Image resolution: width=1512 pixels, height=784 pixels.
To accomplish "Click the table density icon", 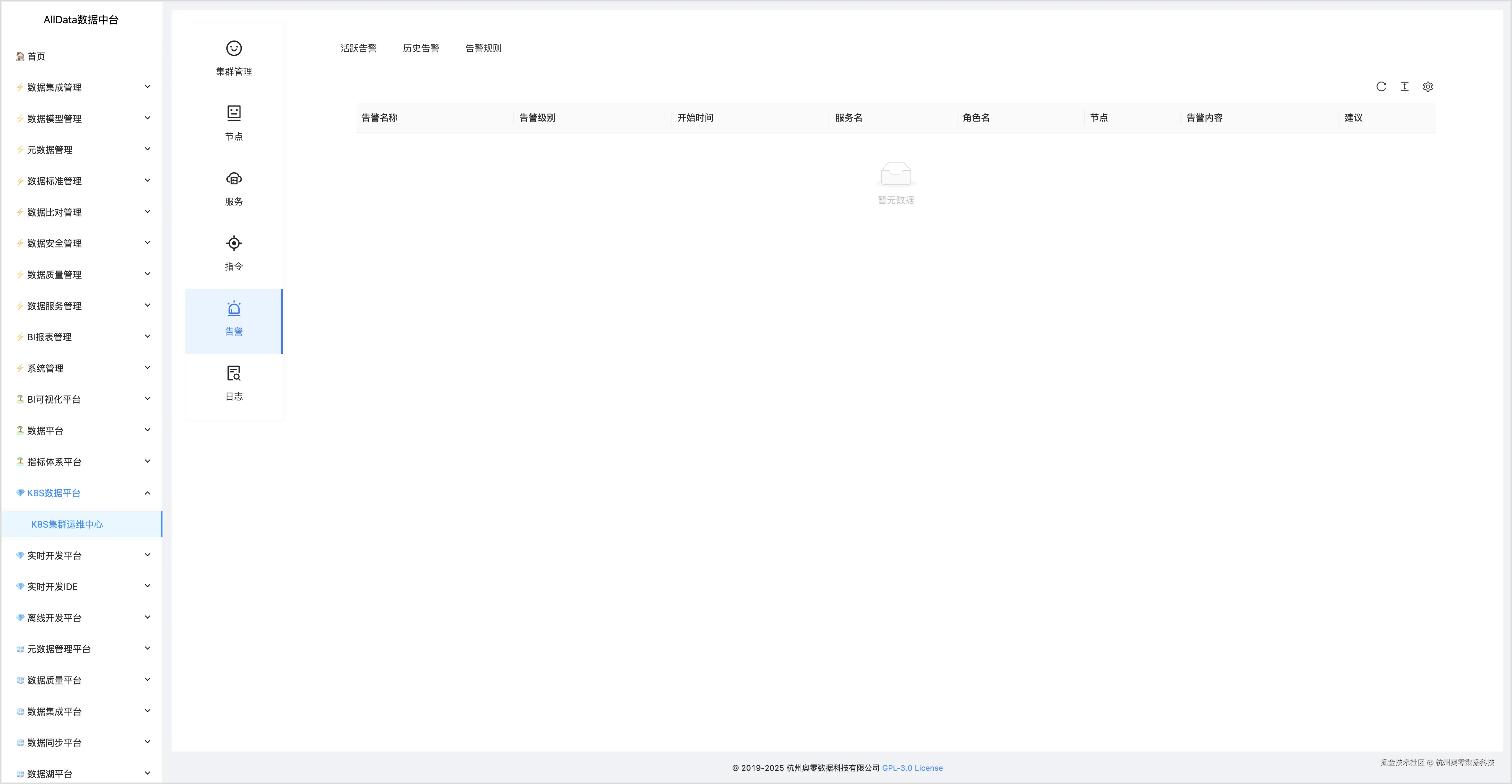I will 1404,87.
